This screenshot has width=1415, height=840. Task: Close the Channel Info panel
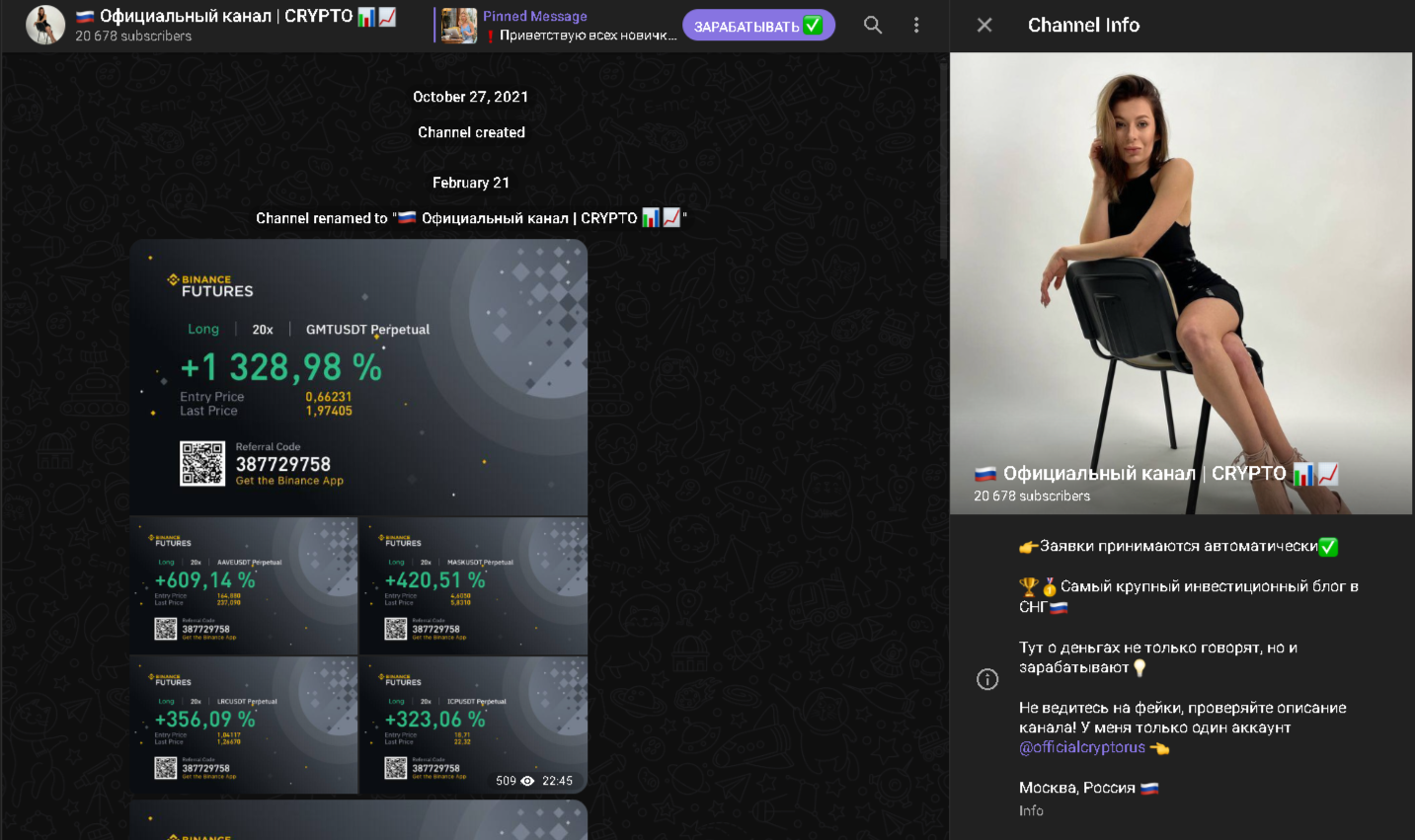click(x=984, y=25)
